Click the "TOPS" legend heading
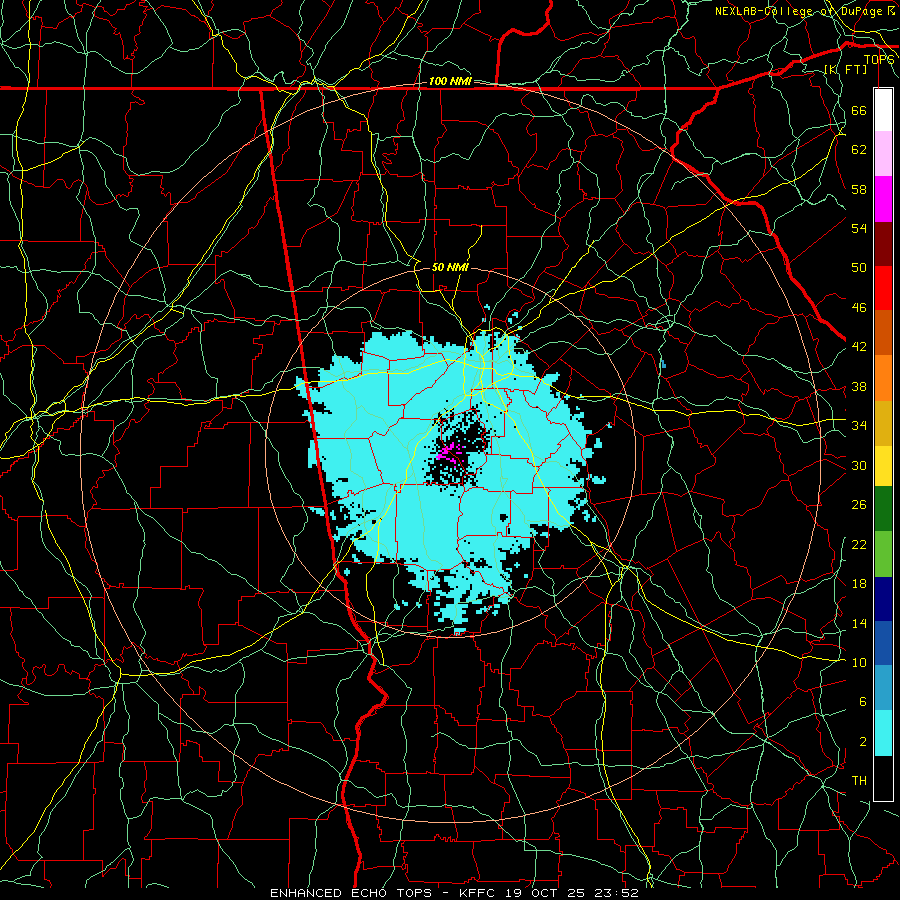The height and width of the screenshot is (900, 900). (x=879, y=60)
